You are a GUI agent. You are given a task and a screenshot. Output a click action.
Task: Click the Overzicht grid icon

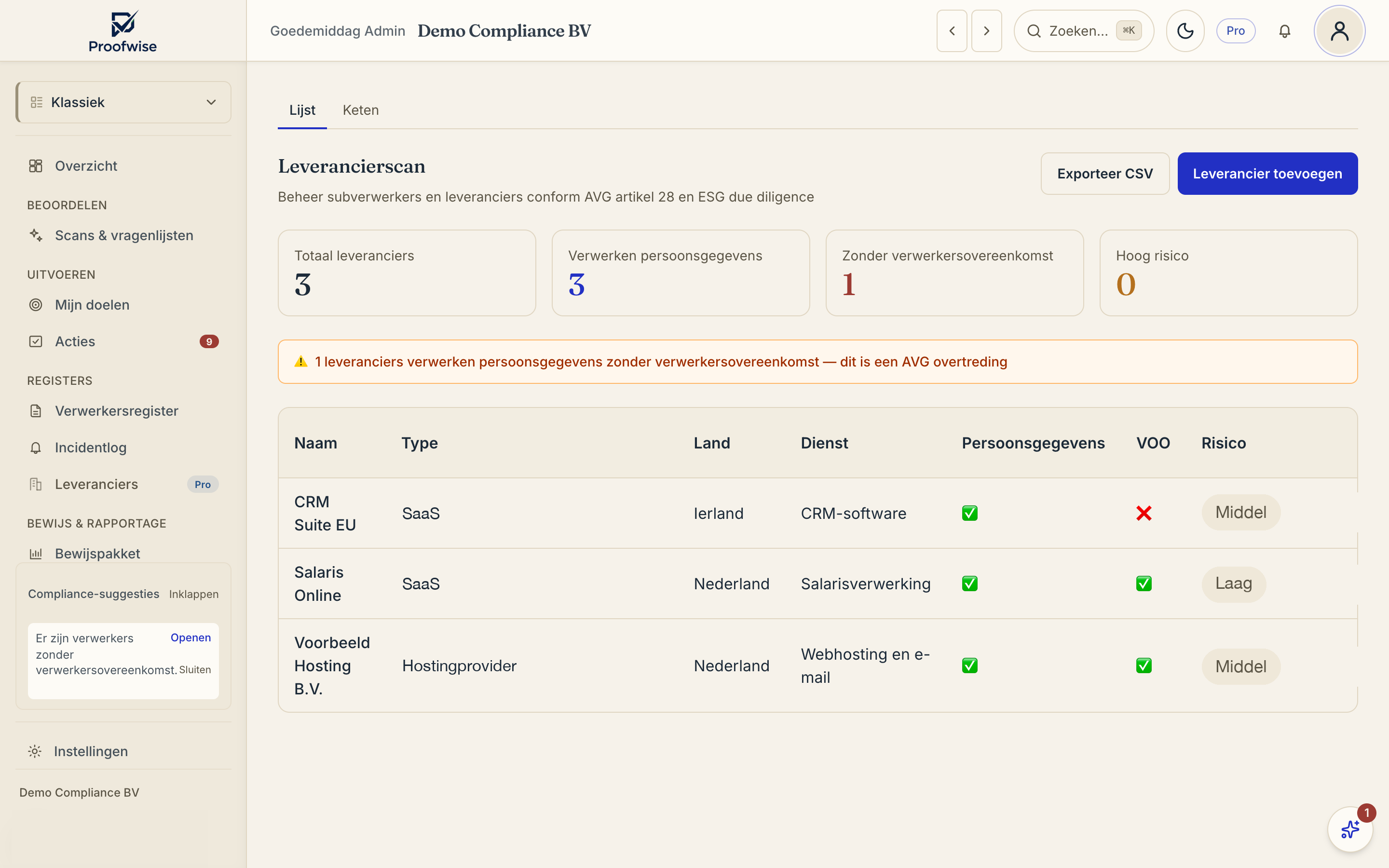coord(36,166)
